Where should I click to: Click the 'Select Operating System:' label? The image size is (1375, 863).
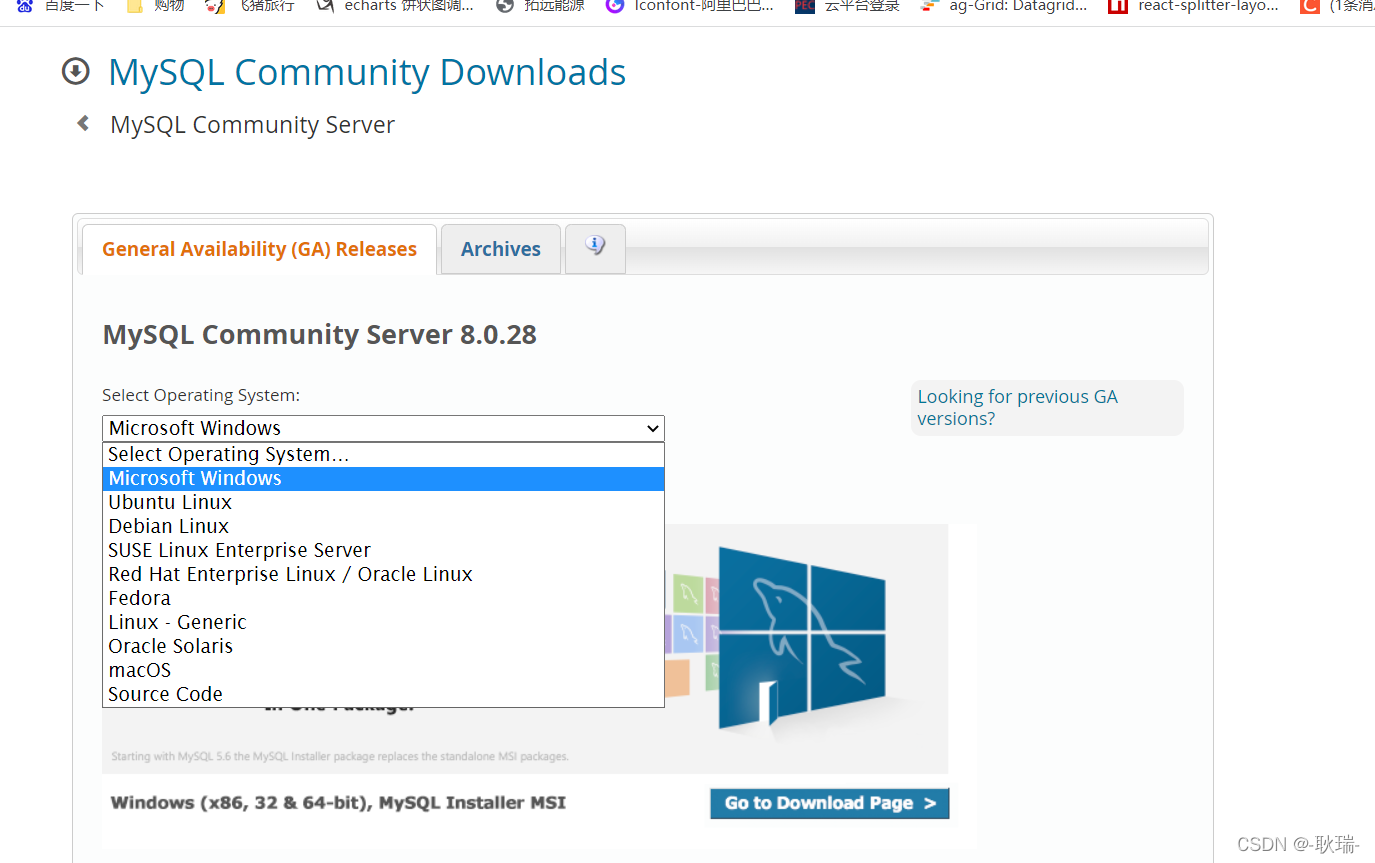coord(201,395)
